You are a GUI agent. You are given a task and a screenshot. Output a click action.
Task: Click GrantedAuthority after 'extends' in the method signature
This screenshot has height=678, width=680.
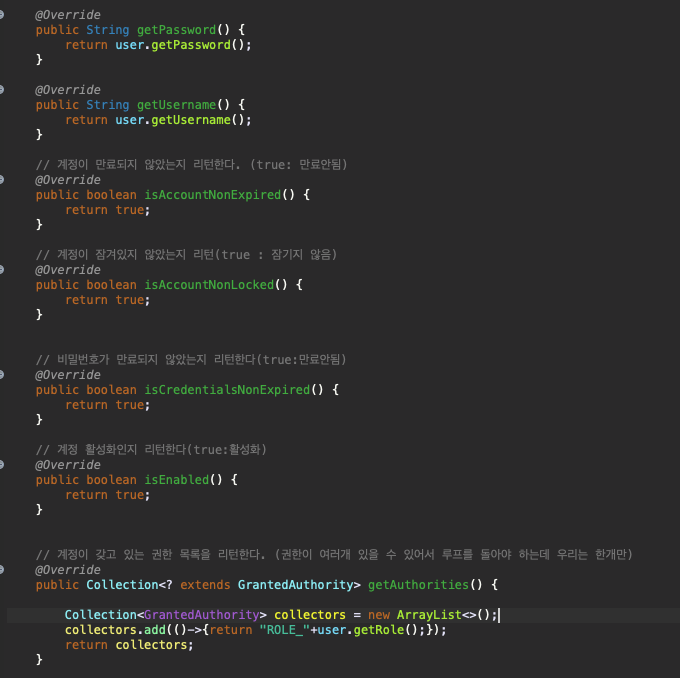[295, 585]
